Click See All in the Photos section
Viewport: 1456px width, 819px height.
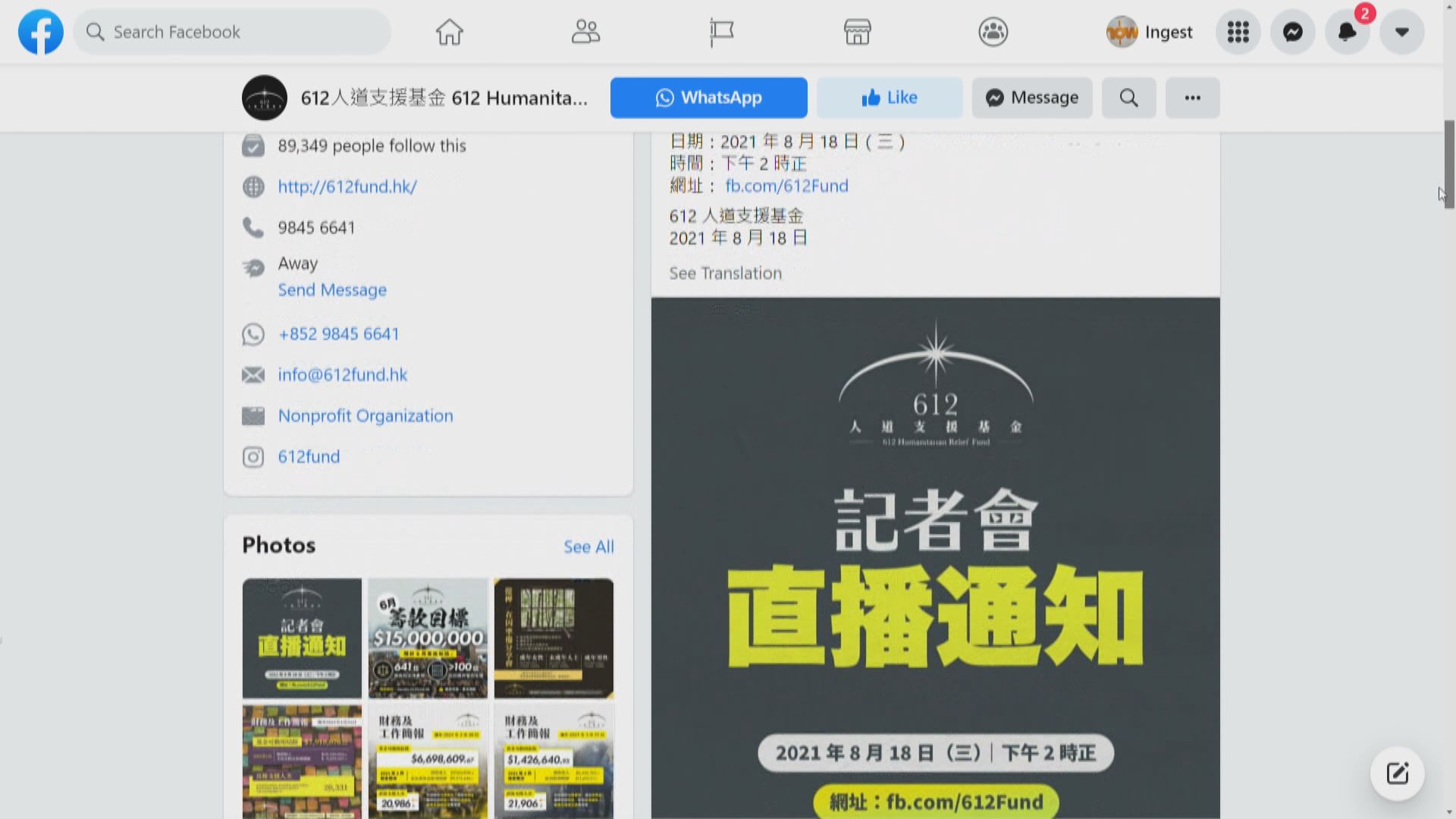588,547
